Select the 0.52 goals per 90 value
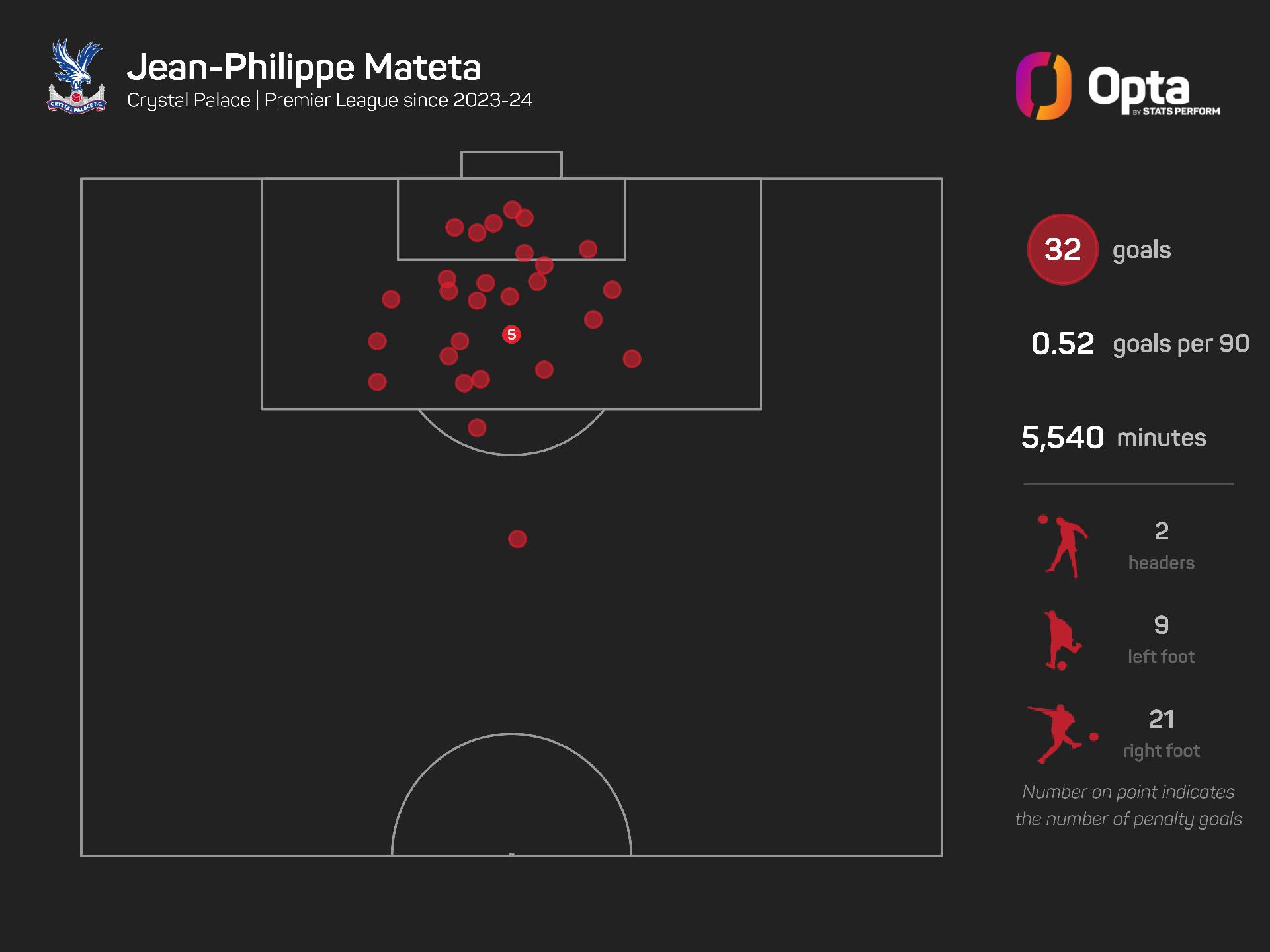The height and width of the screenshot is (952, 1270). [1062, 344]
